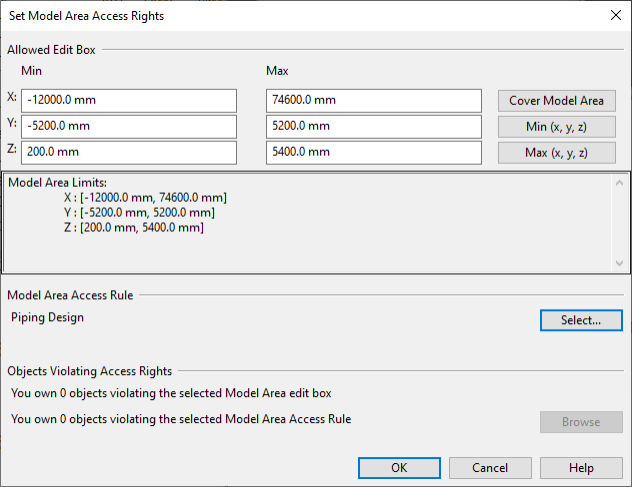Click the Piping Design access rule label
This screenshot has height=487, width=632.
[x=47, y=318]
